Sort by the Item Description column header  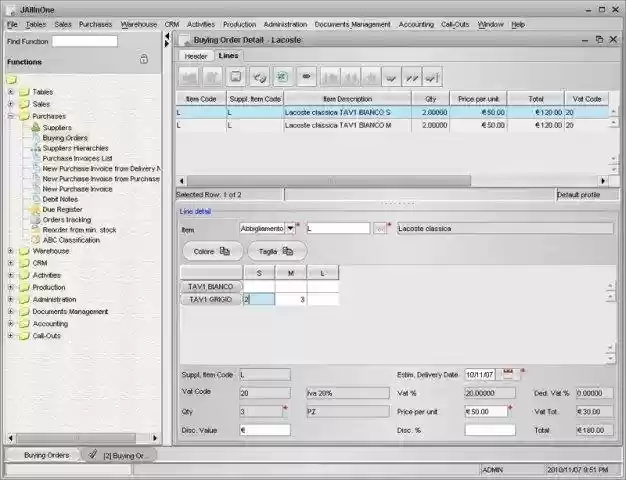coord(347,99)
